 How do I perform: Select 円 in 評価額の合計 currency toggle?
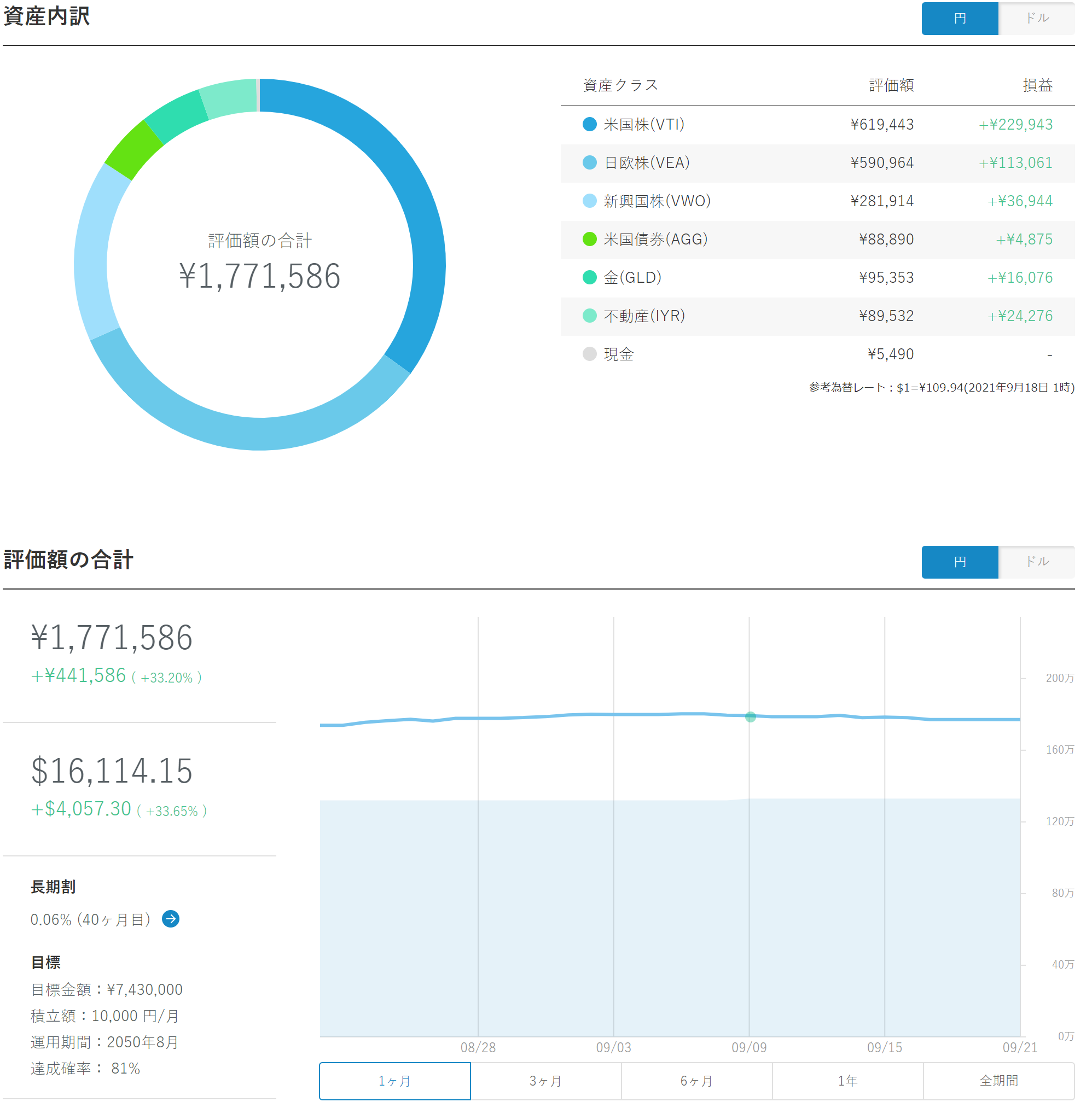point(961,562)
